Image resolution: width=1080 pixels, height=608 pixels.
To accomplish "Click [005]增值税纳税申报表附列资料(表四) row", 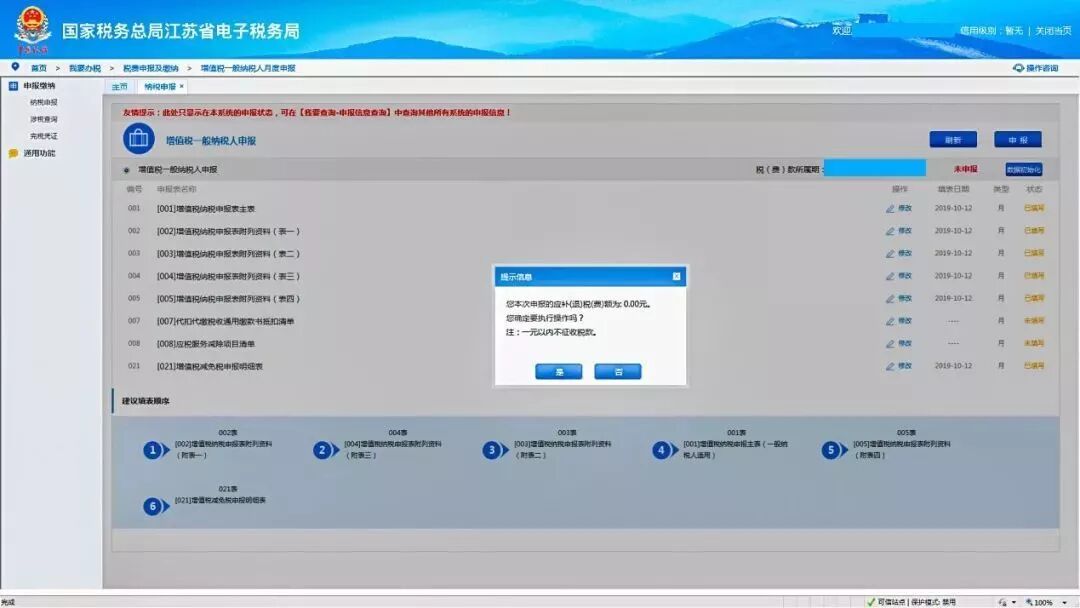I will tap(228, 299).
